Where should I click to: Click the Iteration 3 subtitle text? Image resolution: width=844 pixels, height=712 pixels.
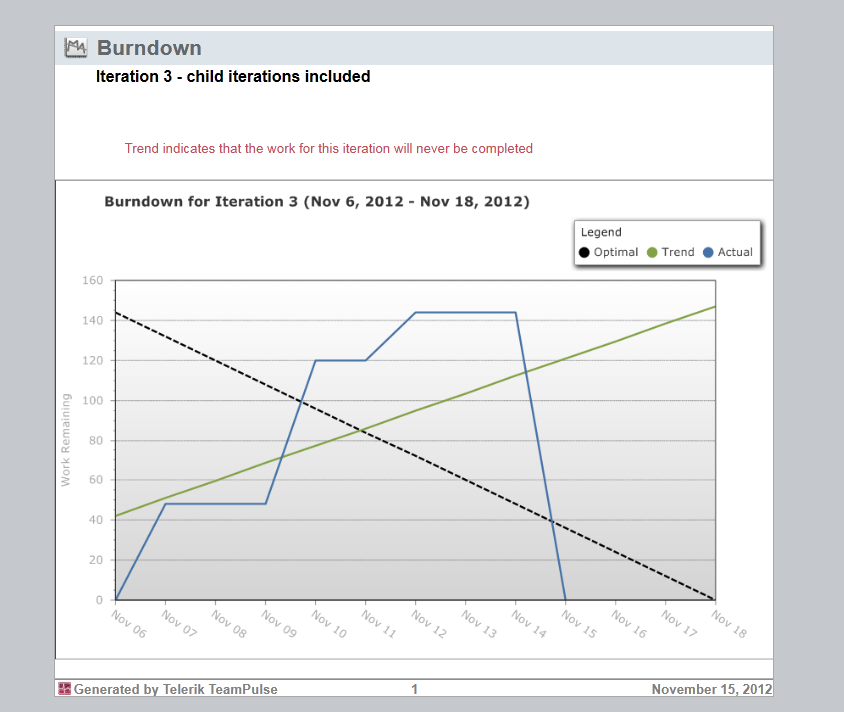[x=233, y=76]
